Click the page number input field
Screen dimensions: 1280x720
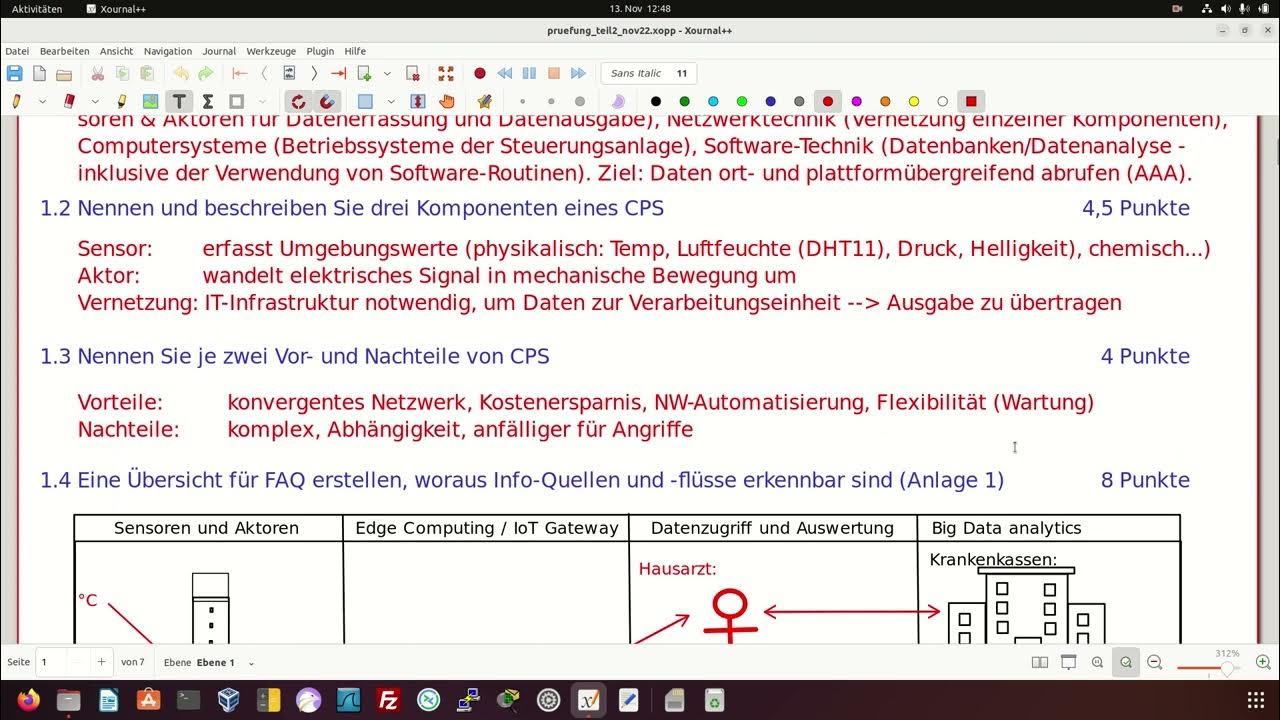[x=51, y=662]
